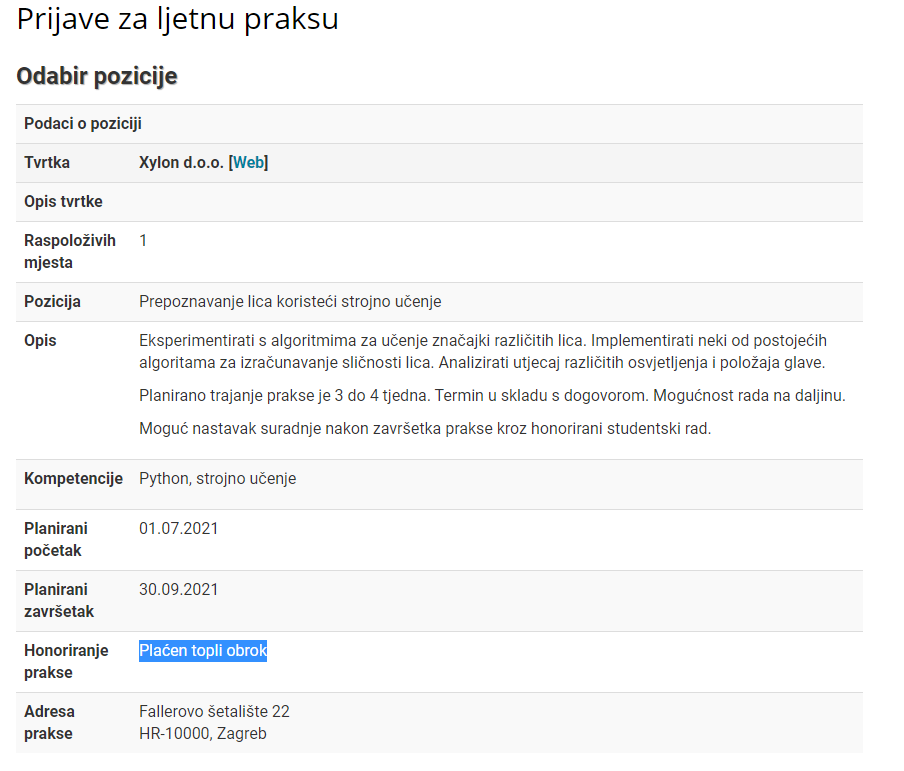The height and width of the screenshot is (771, 904).
Task: Click the Raspoloživih mjesta label
Action: coord(70,251)
